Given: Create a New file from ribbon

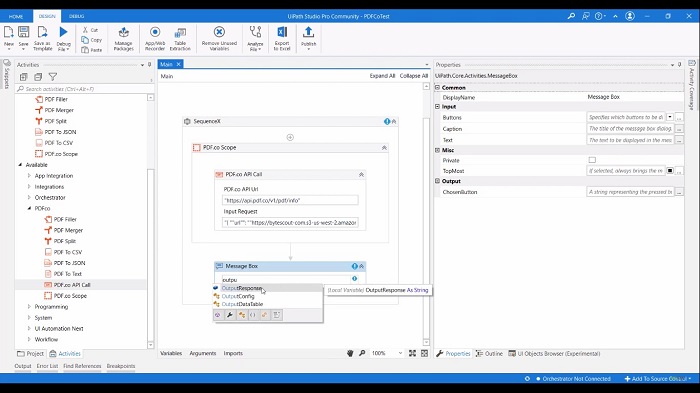Looking at the screenshot, I should [x=8, y=37].
